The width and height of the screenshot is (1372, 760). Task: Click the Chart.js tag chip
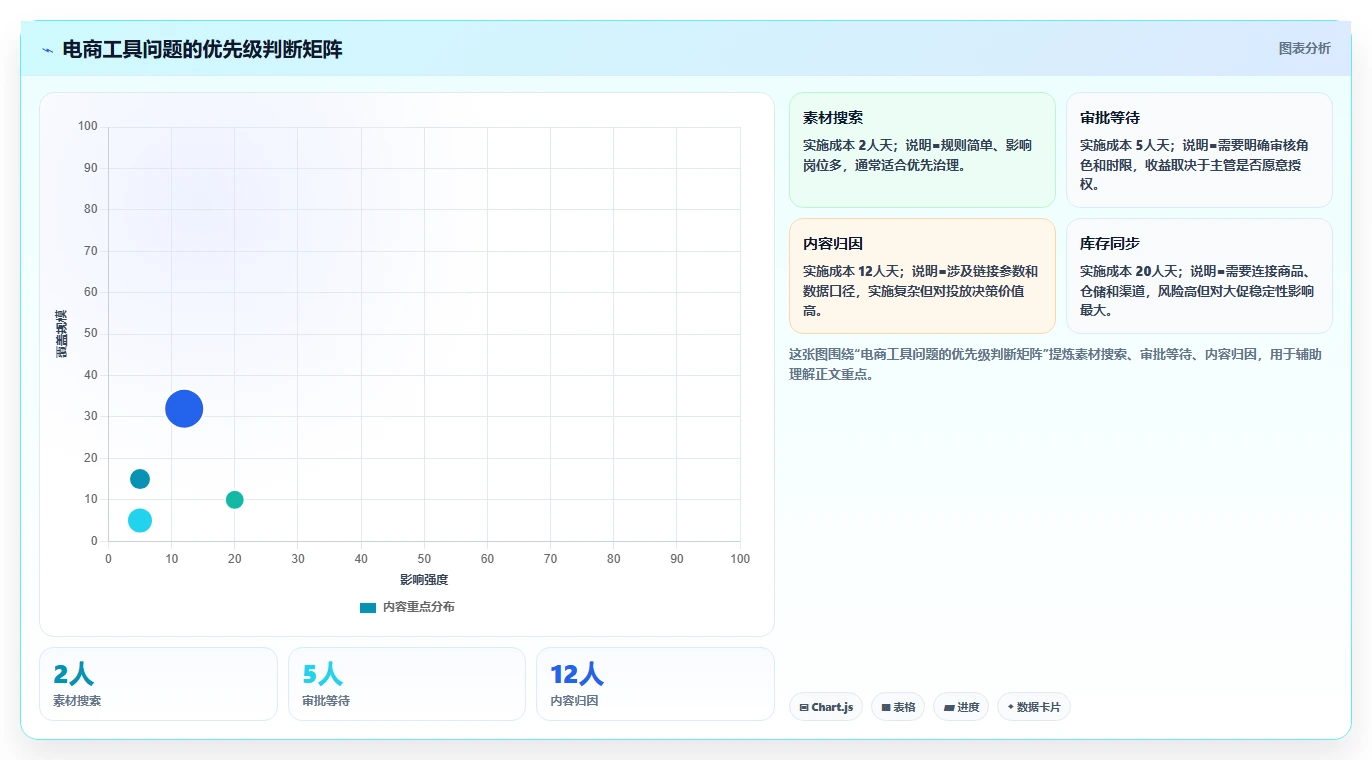click(x=826, y=707)
